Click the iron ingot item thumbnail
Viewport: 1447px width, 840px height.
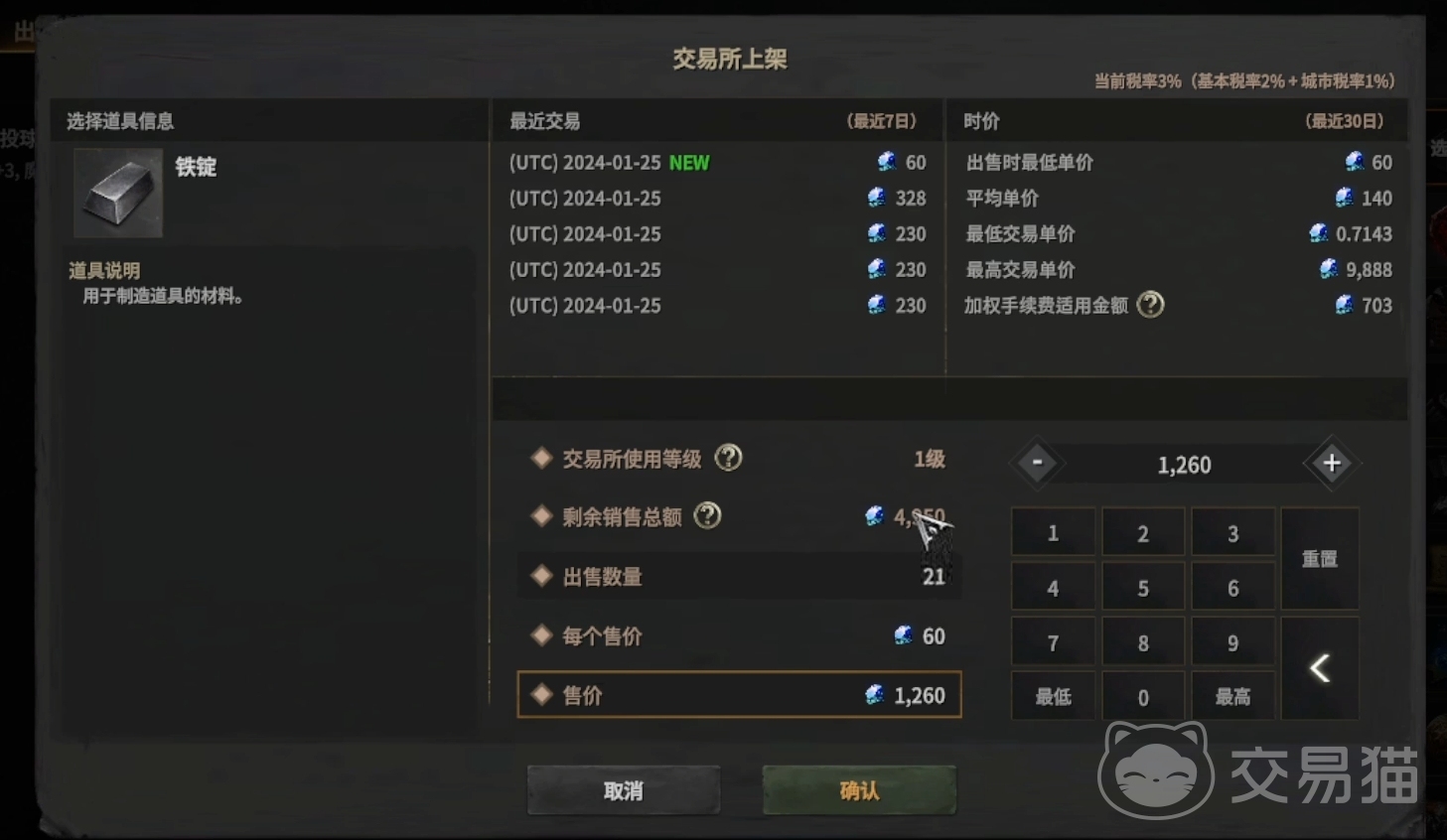point(118,193)
